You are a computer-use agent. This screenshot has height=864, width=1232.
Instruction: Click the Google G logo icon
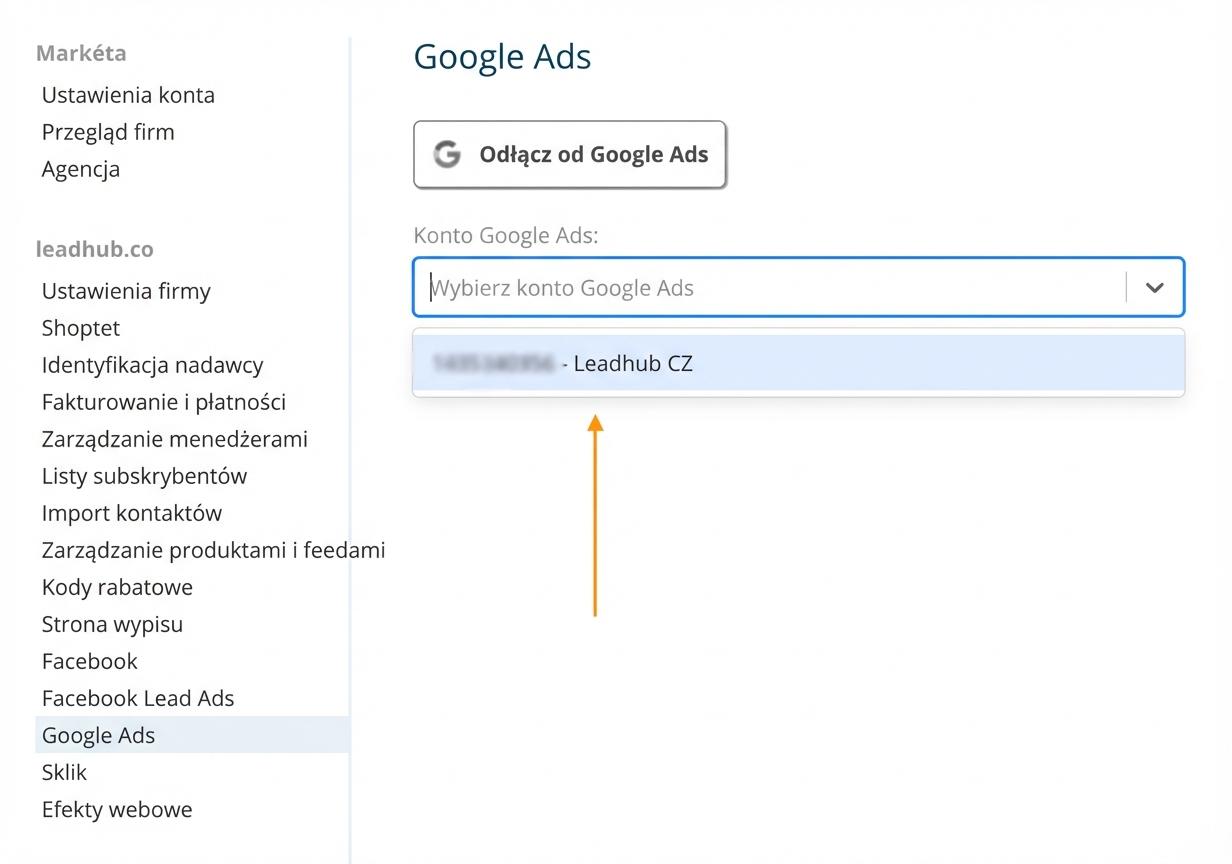[x=447, y=154]
